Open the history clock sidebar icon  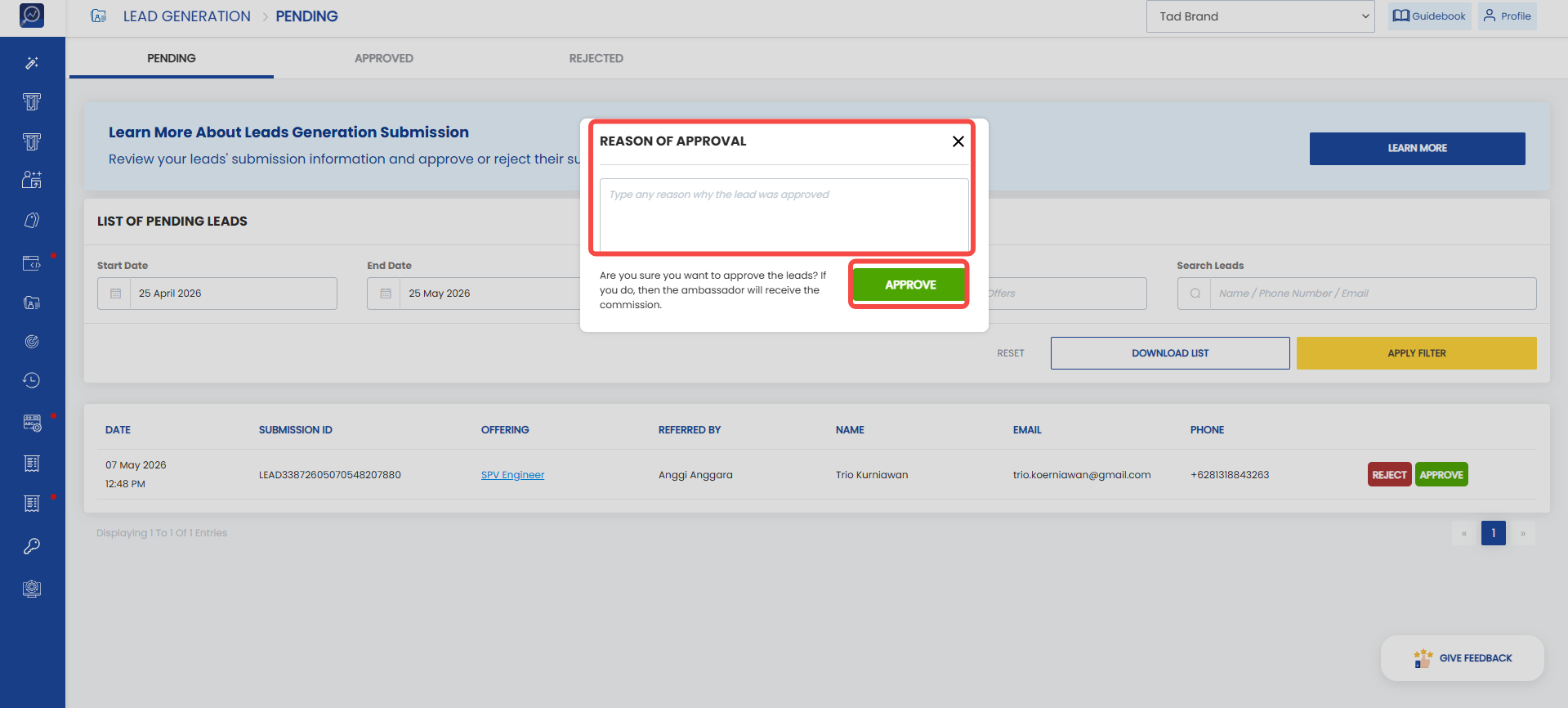(32, 380)
